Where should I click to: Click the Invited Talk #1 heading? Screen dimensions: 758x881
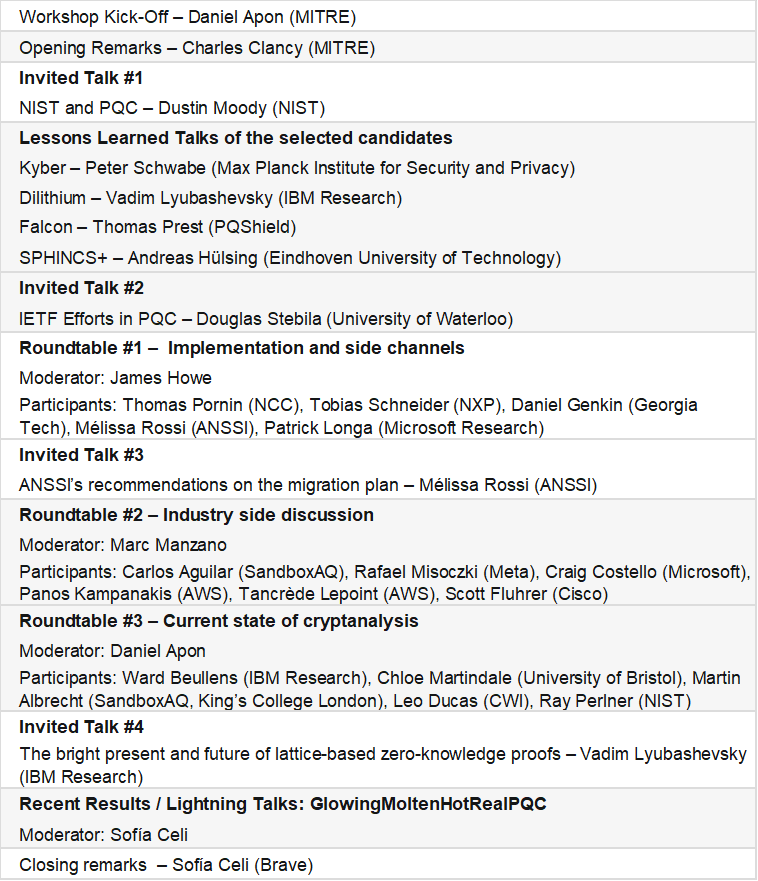(x=81, y=78)
